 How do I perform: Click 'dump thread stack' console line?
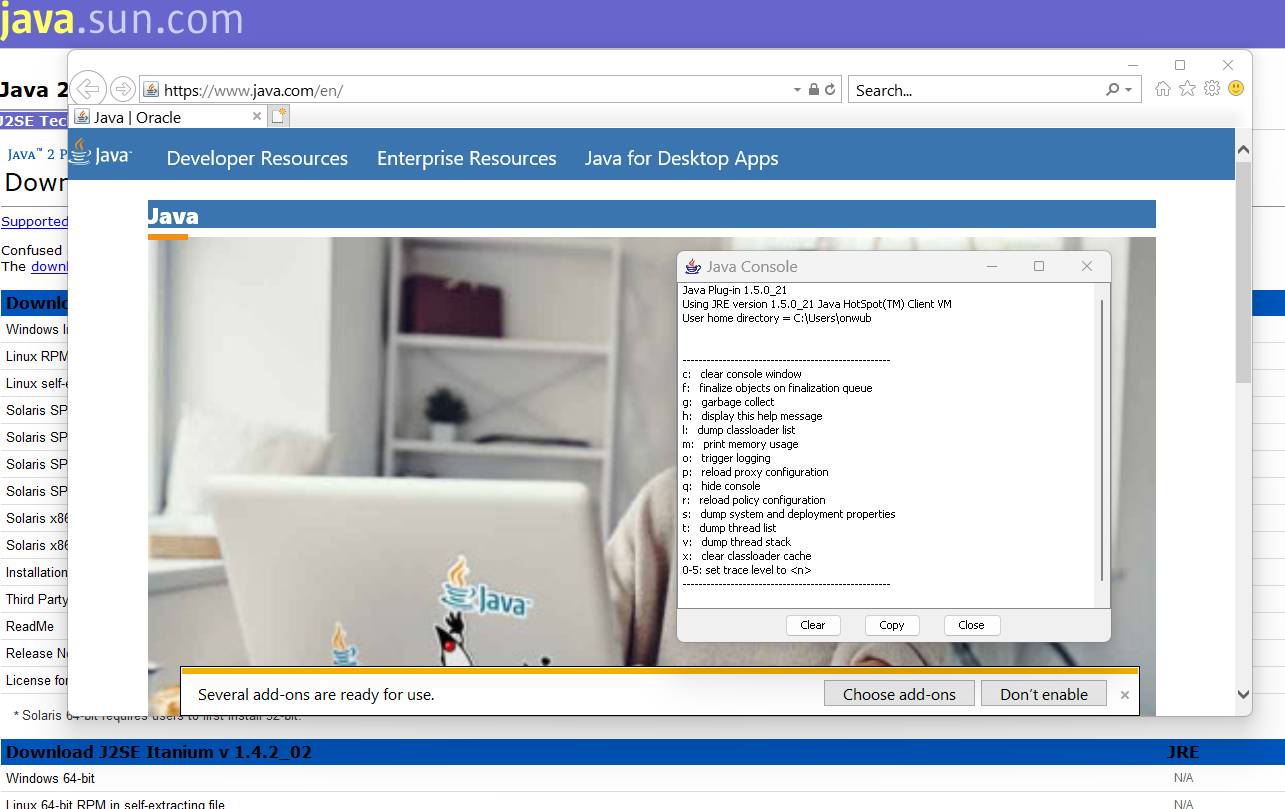[736, 542]
